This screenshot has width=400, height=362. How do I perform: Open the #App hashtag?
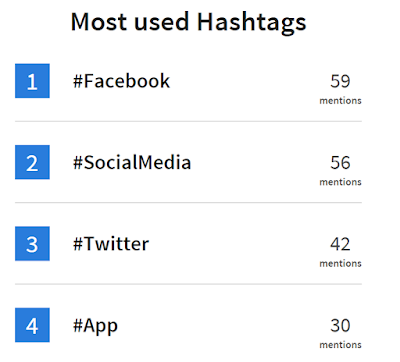(95, 326)
